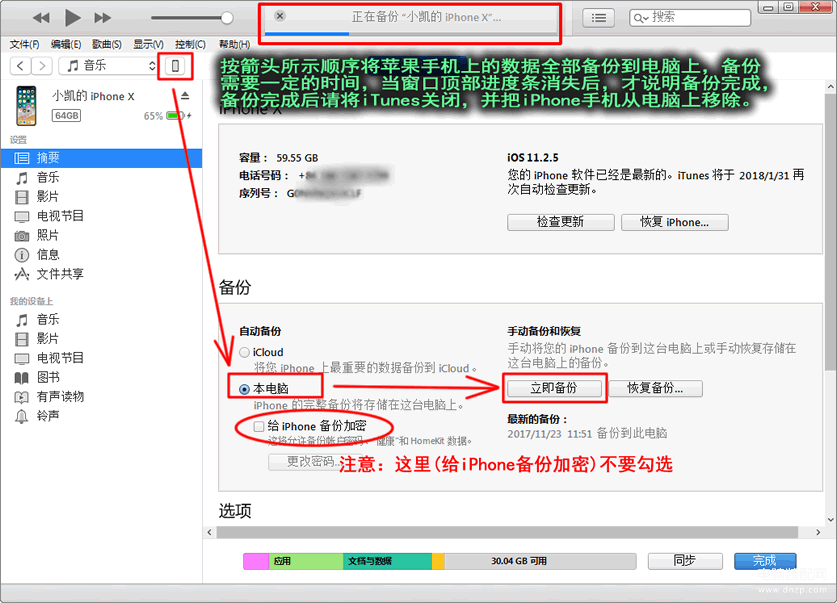Click the horizontal scrollbar track
Image resolution: width=837 pixels, height=603 pixels.
click(x=507, y=532)
